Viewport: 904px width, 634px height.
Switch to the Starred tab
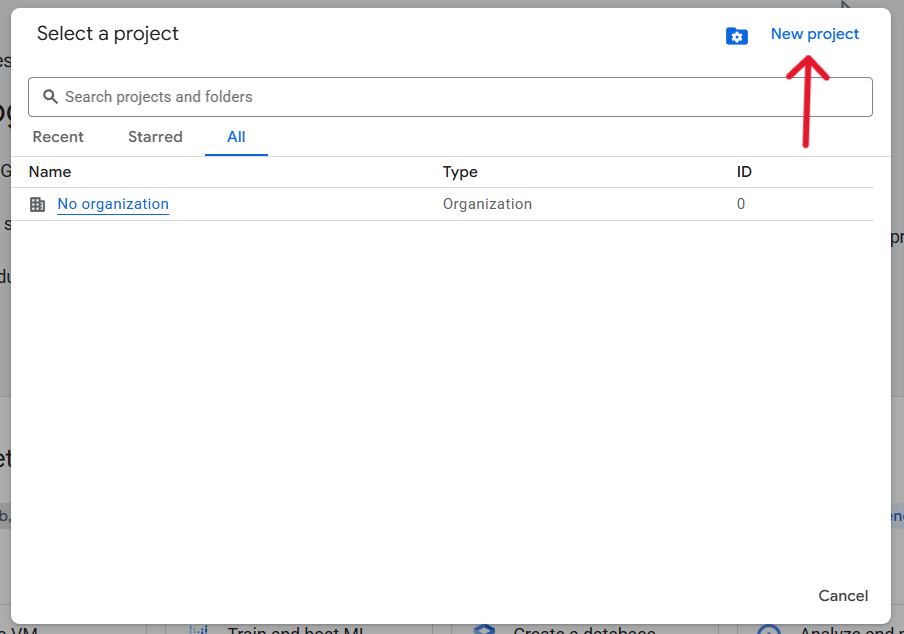155,137
